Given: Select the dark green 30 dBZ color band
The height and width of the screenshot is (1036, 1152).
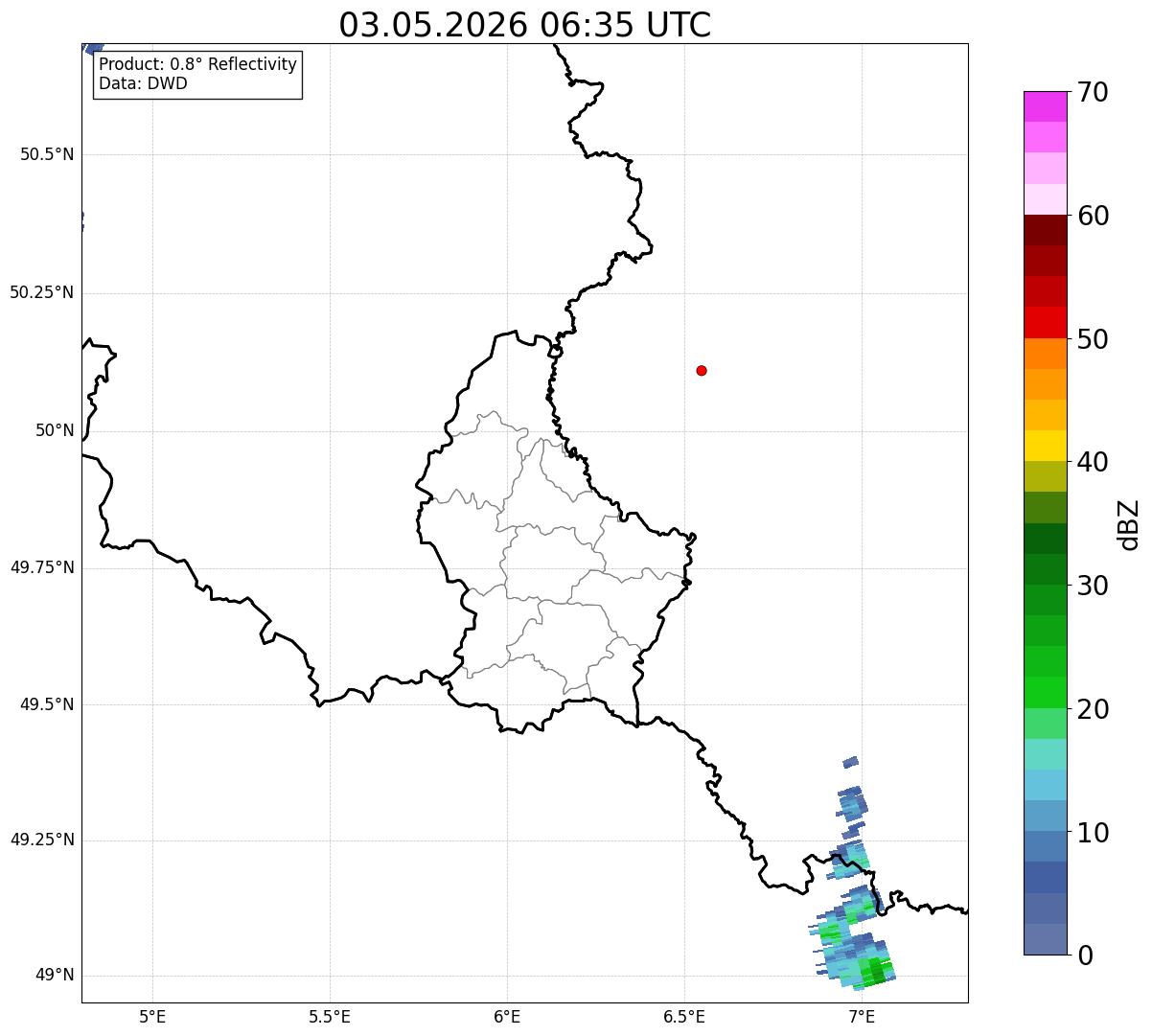Looking at the screenshot, I should click(x=1045, y=569).
